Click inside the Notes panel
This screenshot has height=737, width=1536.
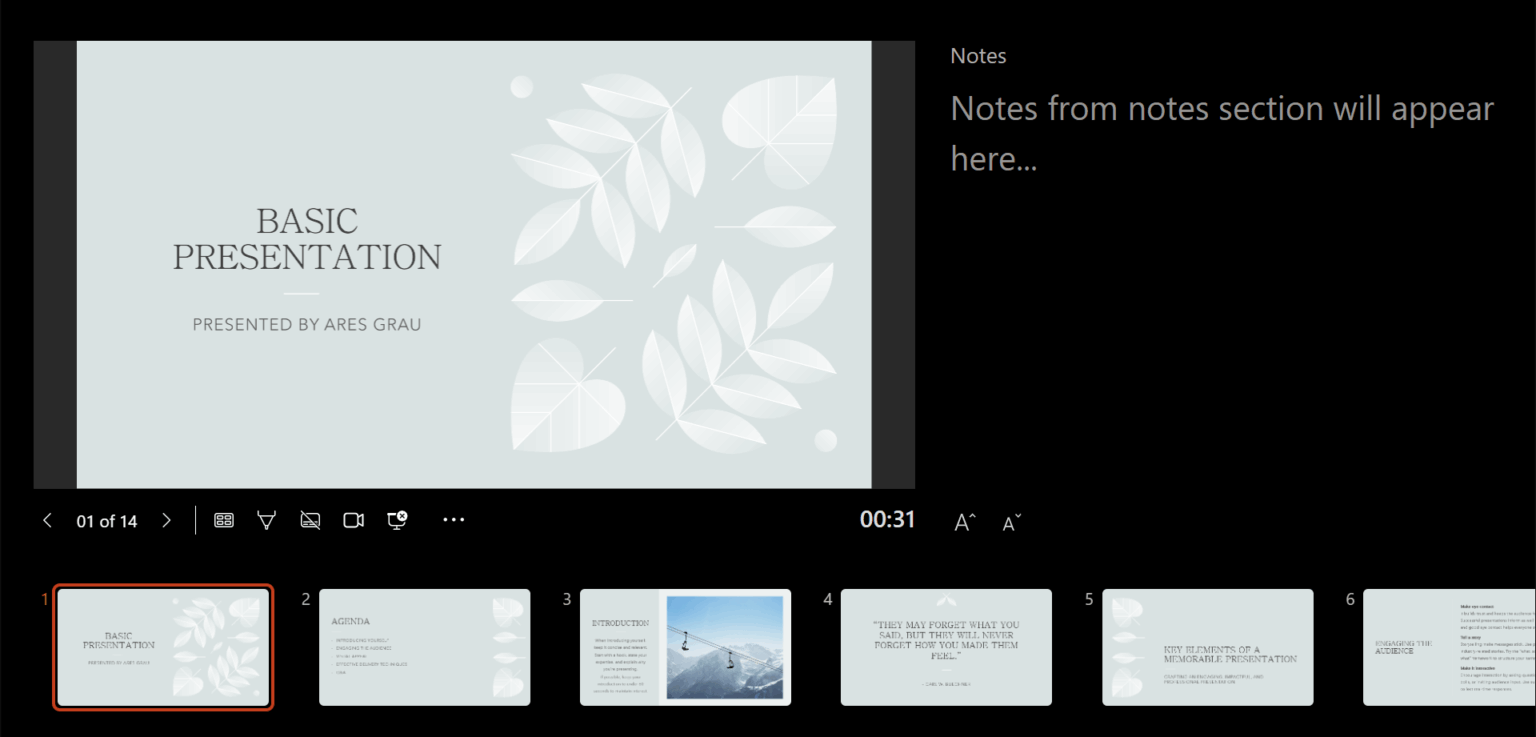pos(1220,130)
